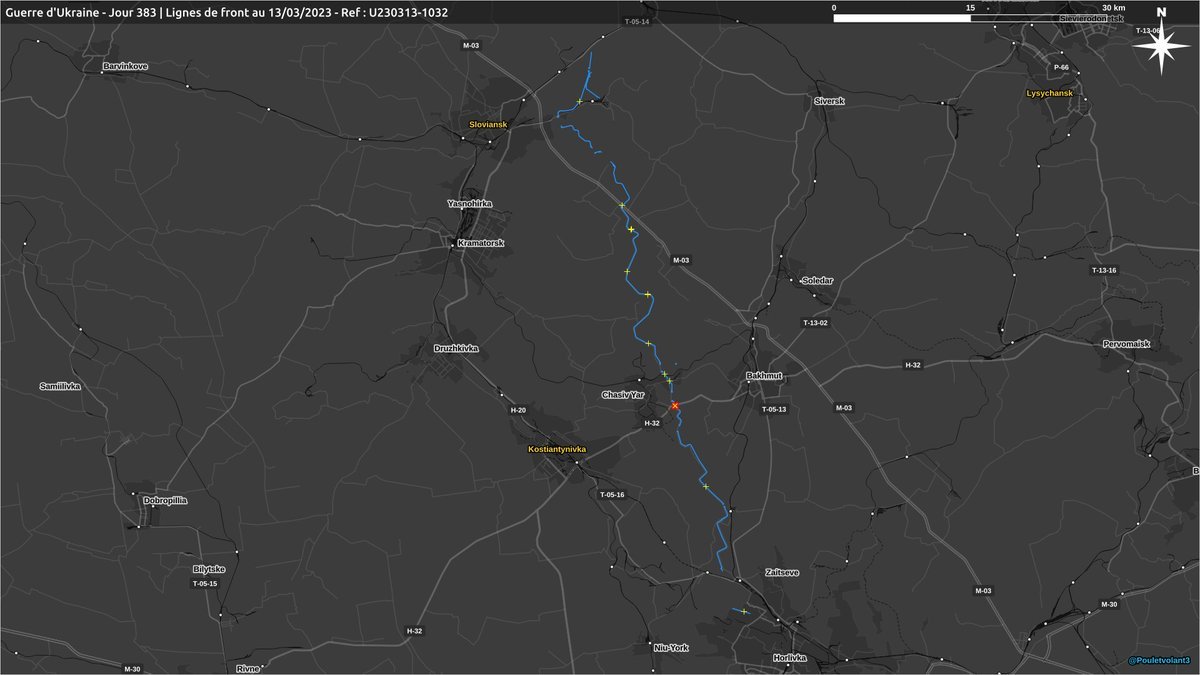Select the Rivne label
1200x675 pixels.
248,668
